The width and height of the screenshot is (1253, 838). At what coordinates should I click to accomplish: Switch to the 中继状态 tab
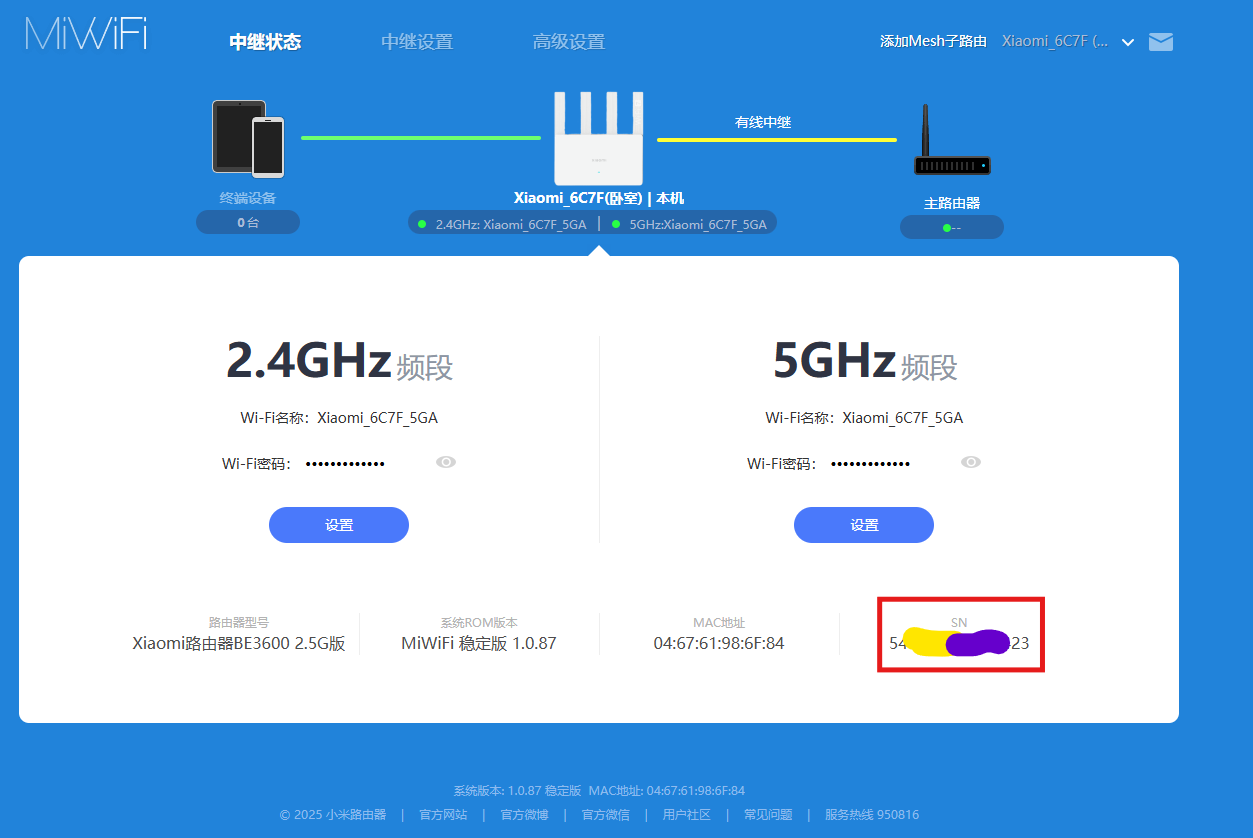pos(265,42)
